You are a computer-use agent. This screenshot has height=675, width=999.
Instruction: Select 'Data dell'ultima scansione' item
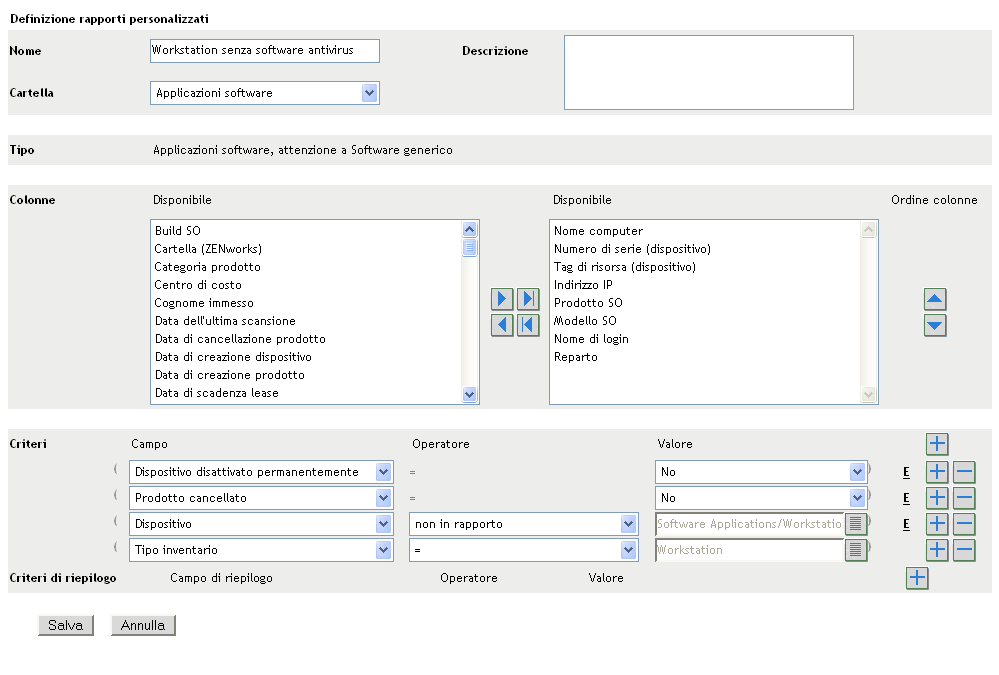306,321
